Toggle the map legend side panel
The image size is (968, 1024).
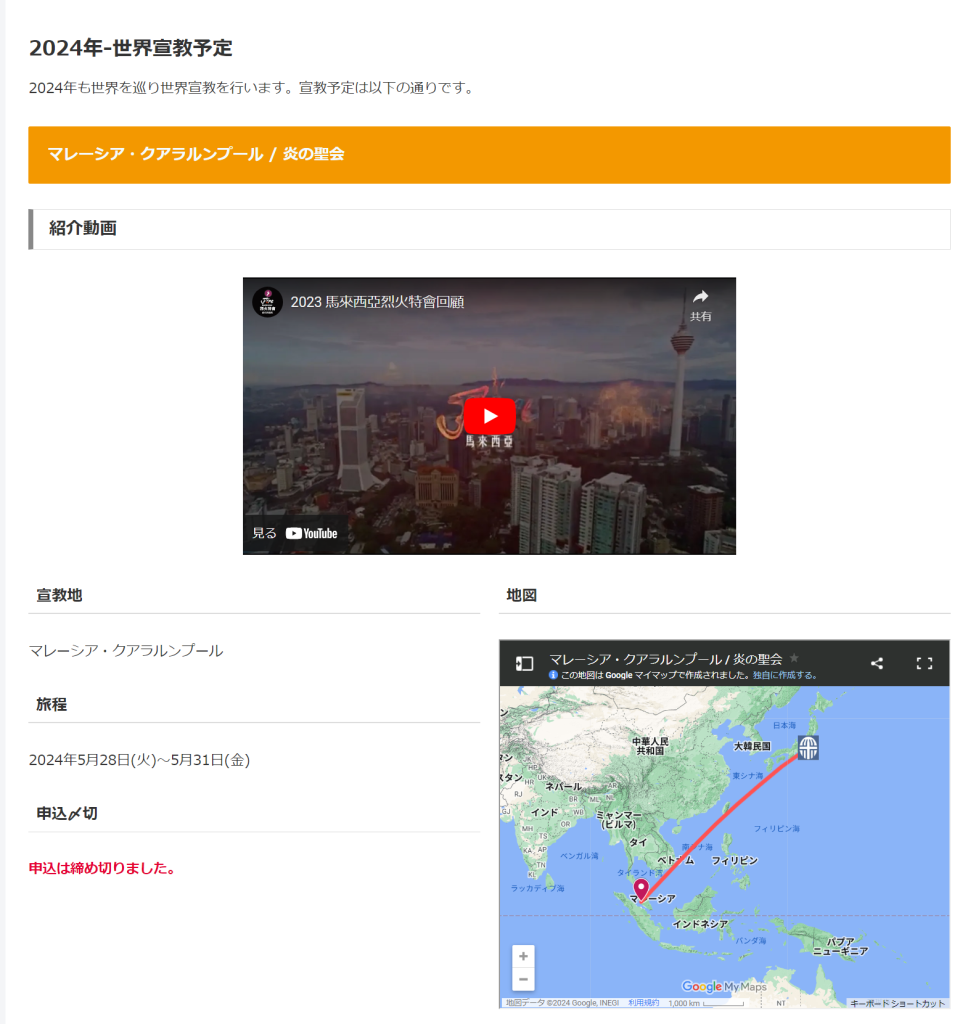pyautogui.click(x=524, y=663)
